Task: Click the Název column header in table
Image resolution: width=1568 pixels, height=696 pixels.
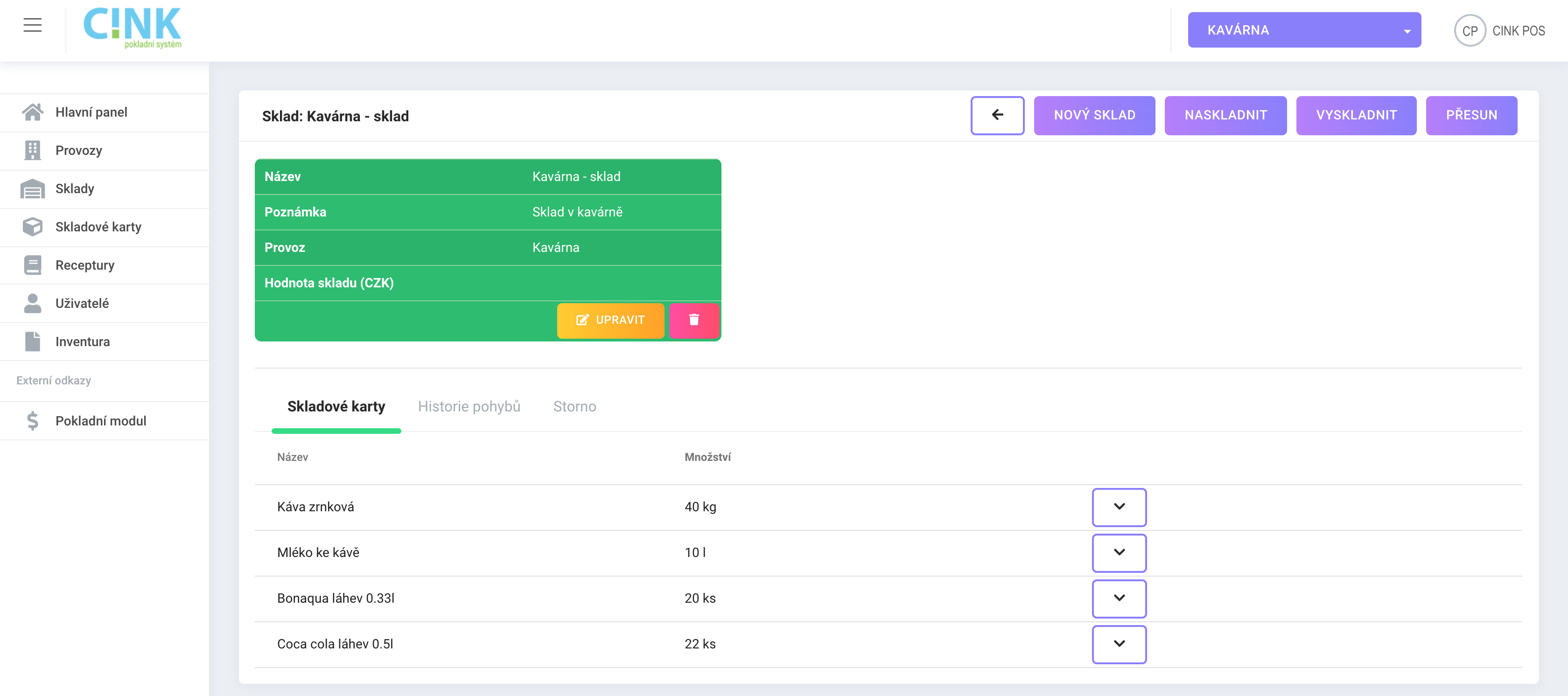Action: [x=292, y=457]
